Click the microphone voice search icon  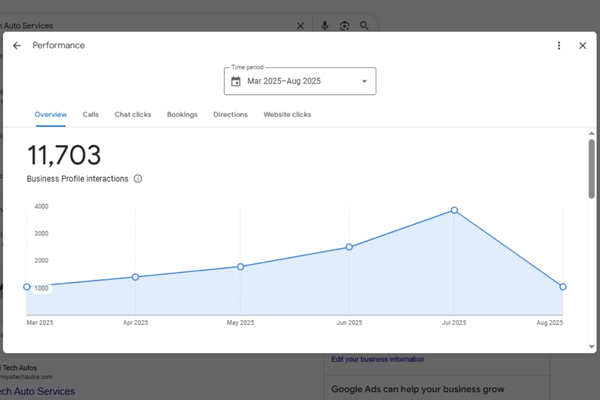pos(325,26)
